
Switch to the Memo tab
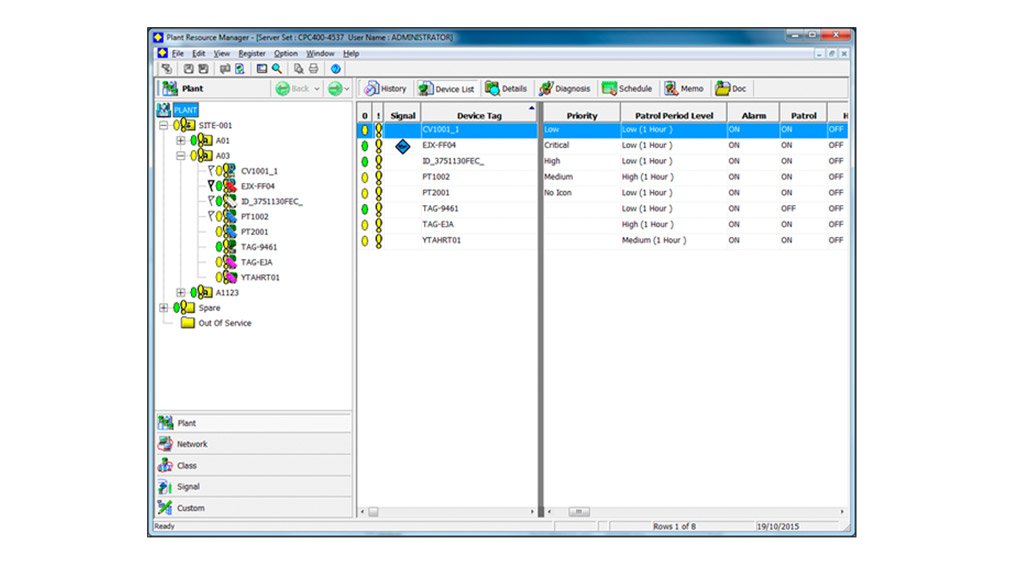[x=684, y=89]
